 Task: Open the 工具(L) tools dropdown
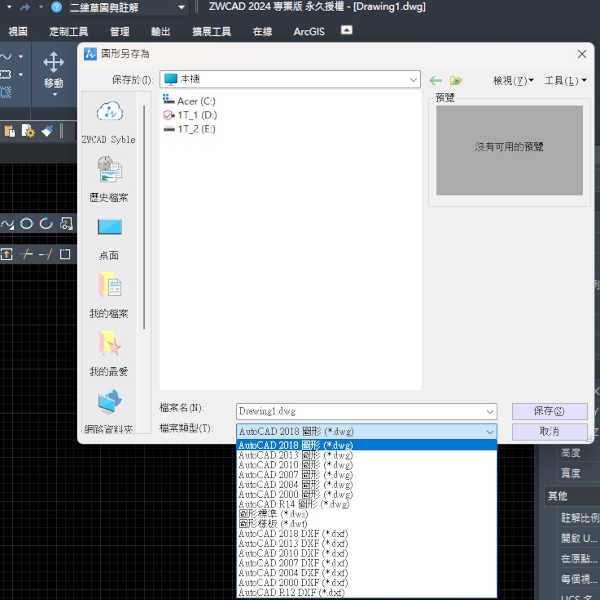565,80
